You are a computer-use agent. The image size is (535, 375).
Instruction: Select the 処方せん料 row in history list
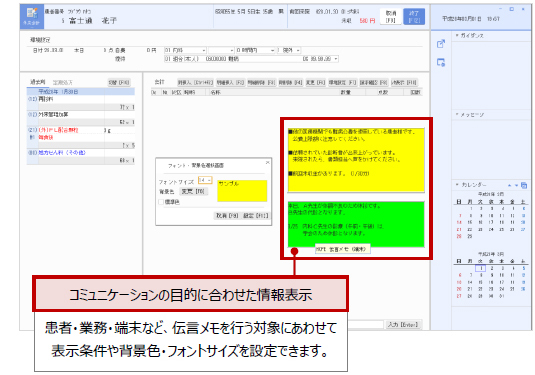pos(81,153)
